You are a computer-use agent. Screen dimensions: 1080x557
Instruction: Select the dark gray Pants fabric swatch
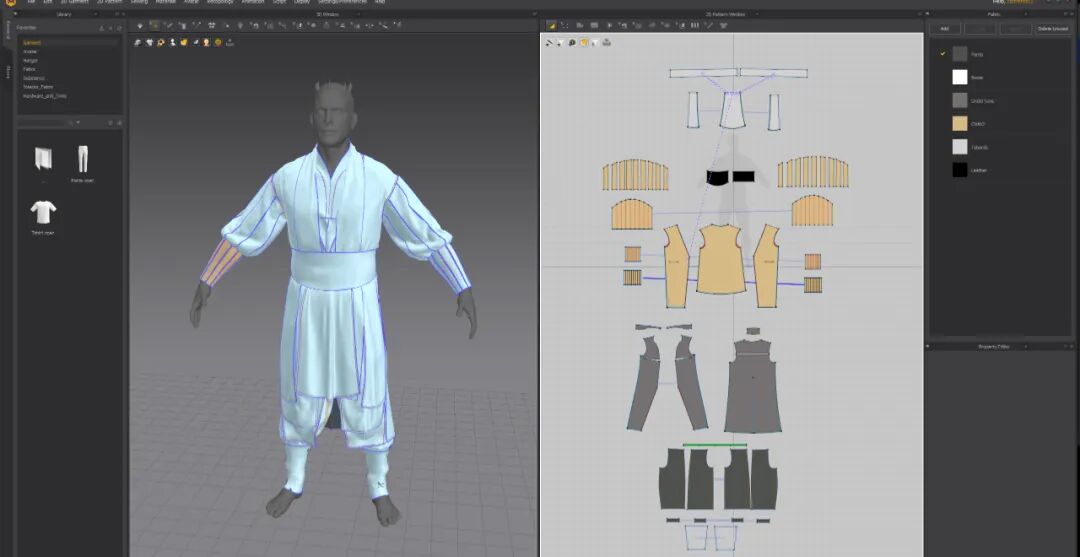[x=959, y=54]
